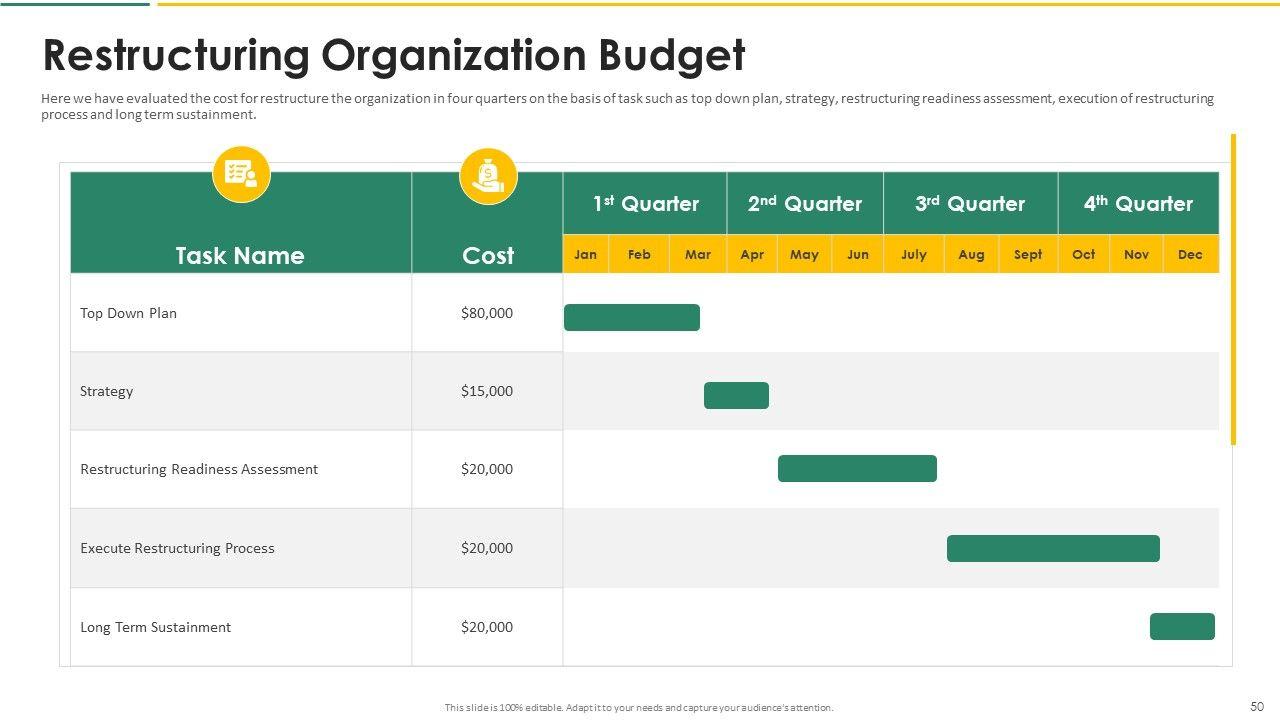The height and width of the screenshot is (720, 1280).
Task: Click the checklist icon above Task Name
Action: coord(241,174)
